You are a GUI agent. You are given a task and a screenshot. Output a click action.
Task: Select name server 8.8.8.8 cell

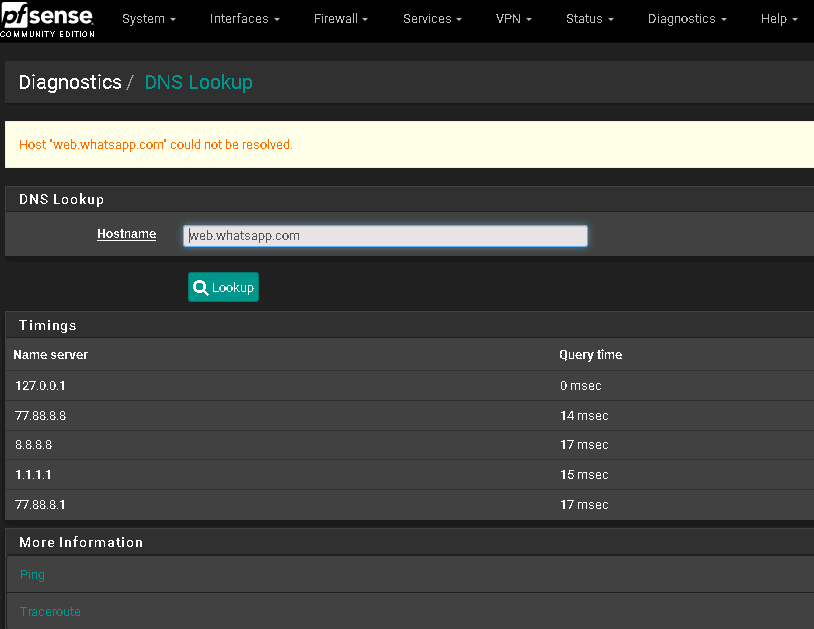coord(33,445)
